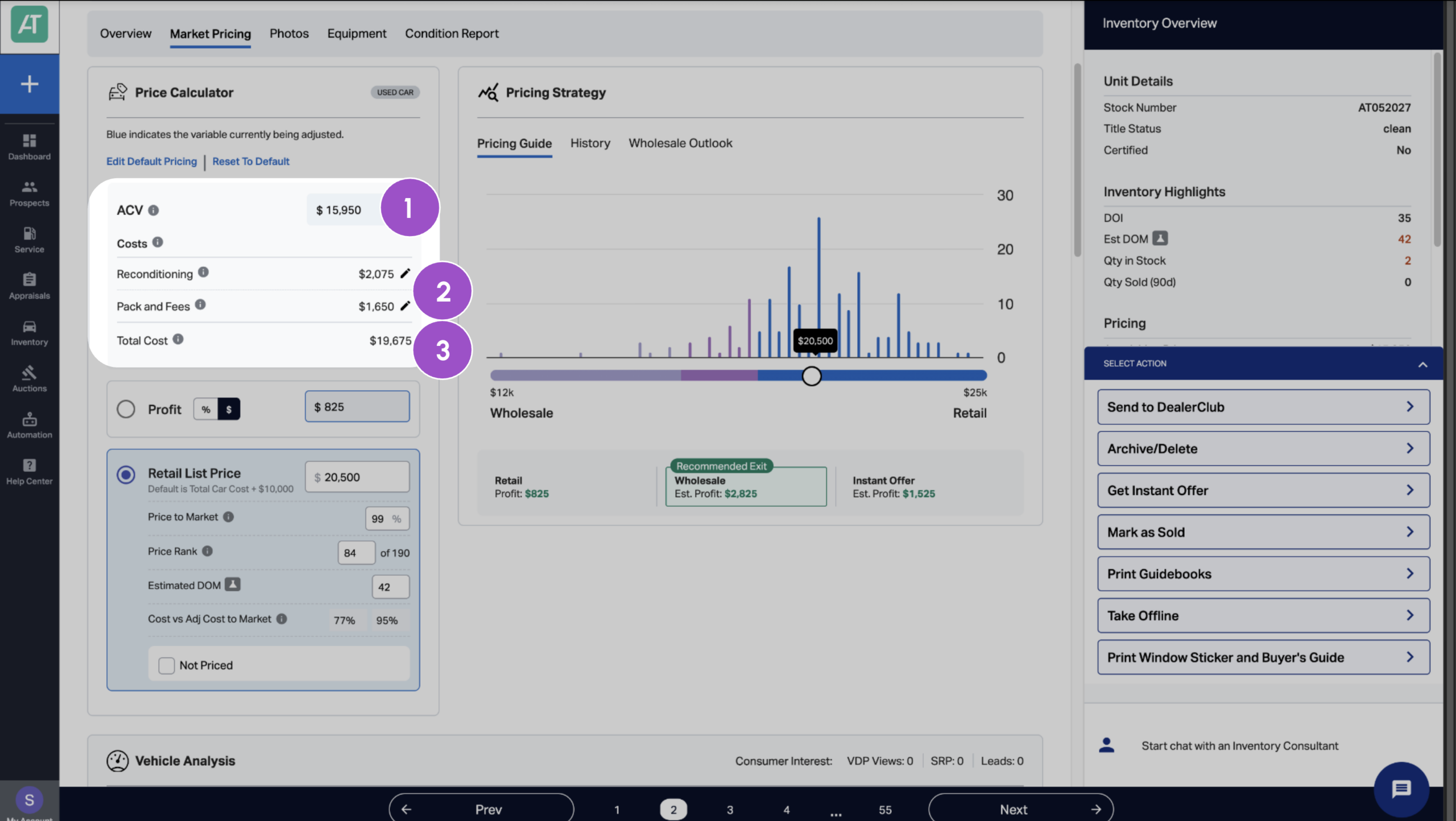Click the pricing slider handle

tap(812, 376)
